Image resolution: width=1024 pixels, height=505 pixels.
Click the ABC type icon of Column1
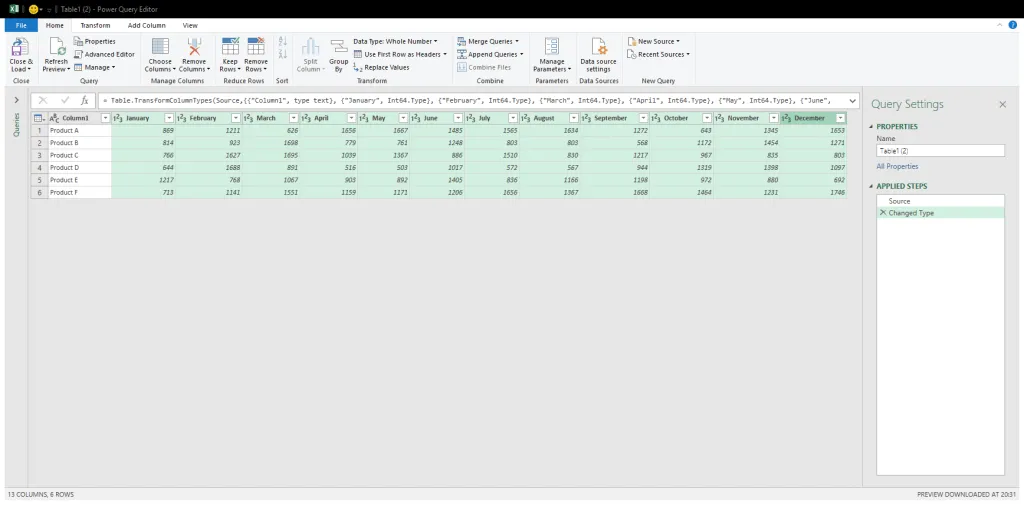coord(55,118)
